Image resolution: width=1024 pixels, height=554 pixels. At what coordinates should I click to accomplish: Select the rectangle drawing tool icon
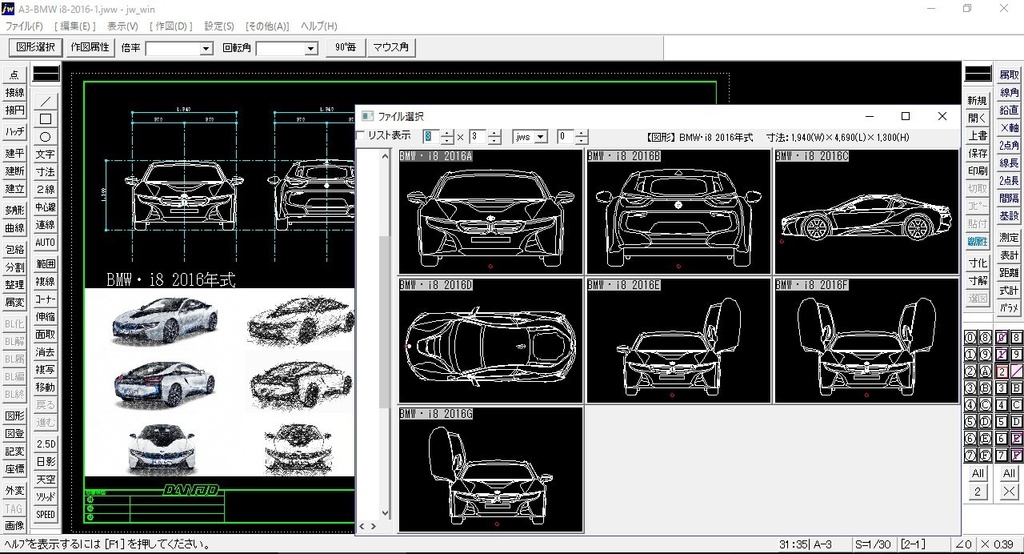(45, 119)
